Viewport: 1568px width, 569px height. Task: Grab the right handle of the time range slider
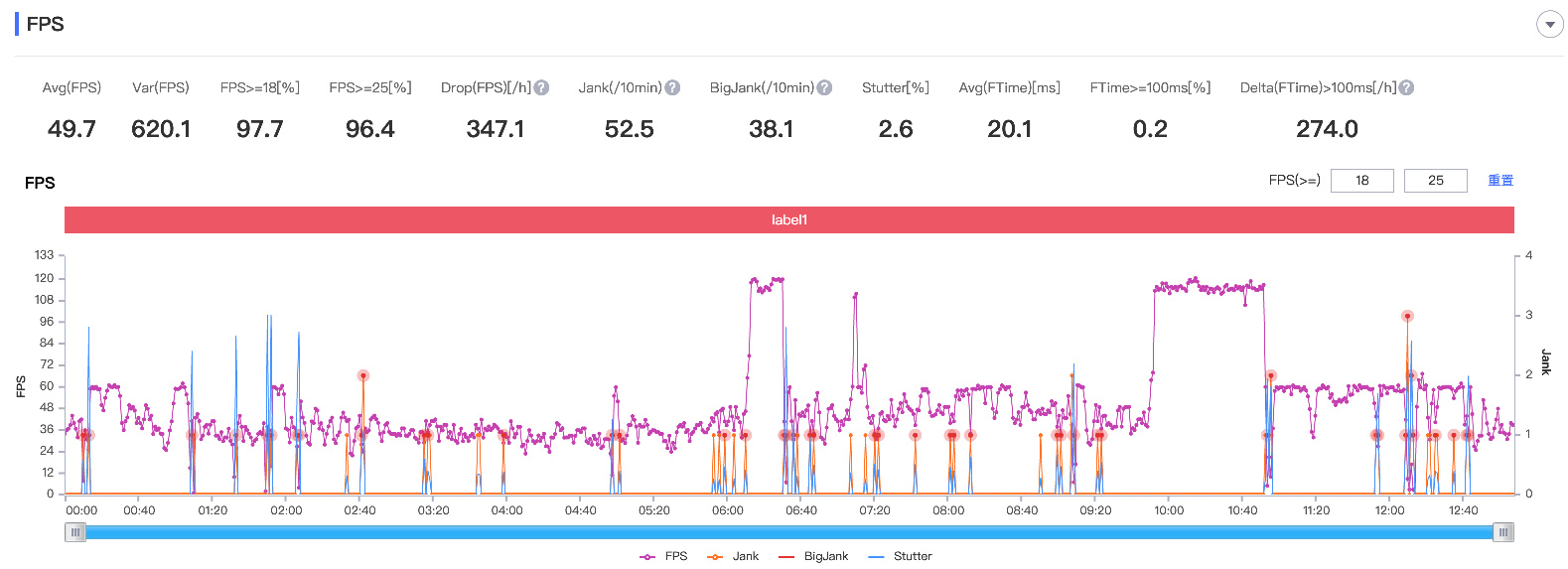[1503, 532]
